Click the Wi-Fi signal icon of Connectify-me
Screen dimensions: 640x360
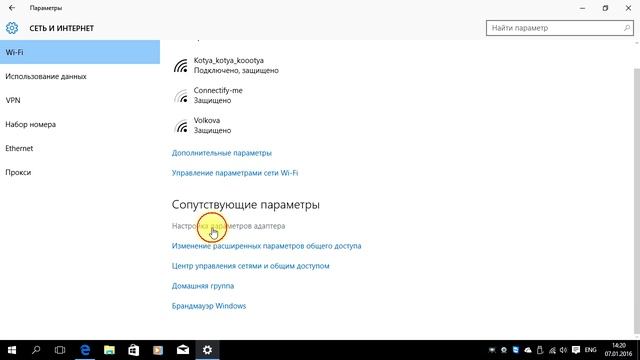(x=181, y=96)
